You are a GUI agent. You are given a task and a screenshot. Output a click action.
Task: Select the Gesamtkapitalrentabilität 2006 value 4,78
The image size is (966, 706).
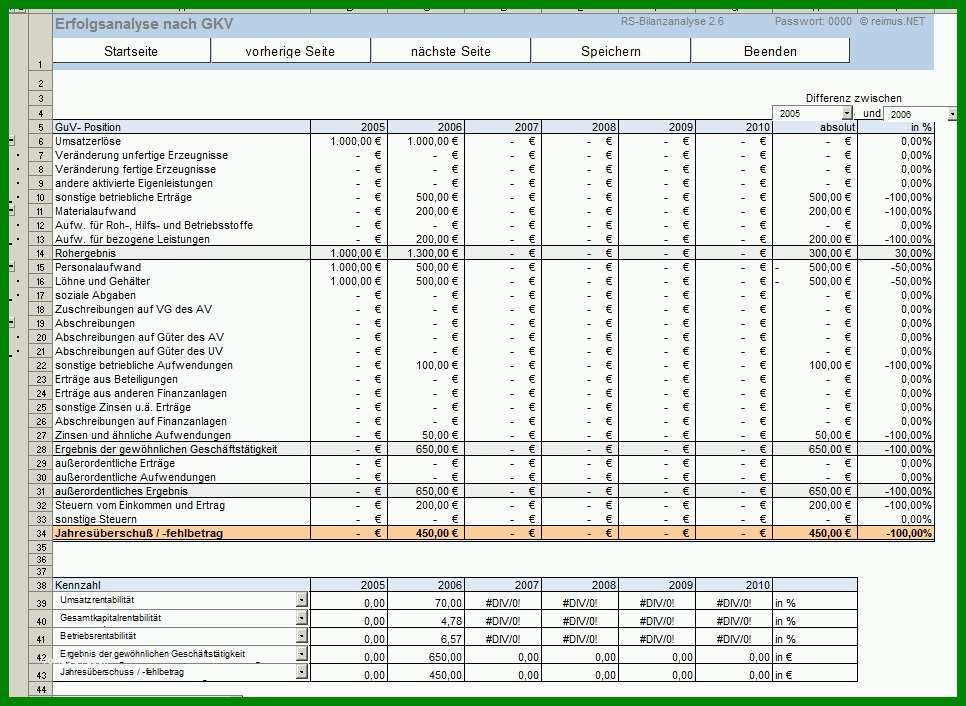(x=426, y=620)
